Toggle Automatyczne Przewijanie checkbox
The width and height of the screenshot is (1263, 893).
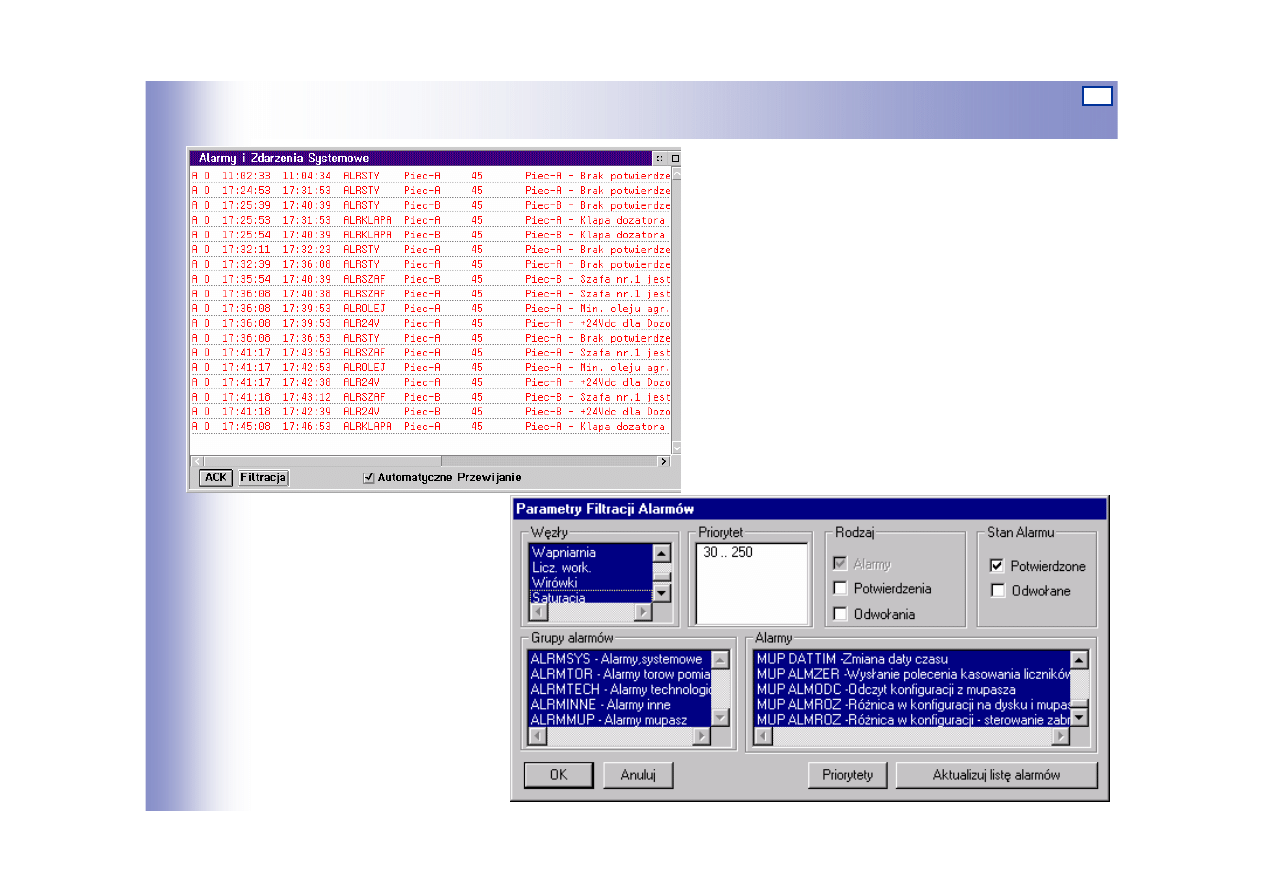pyautogui.click(x=369, y=478)
